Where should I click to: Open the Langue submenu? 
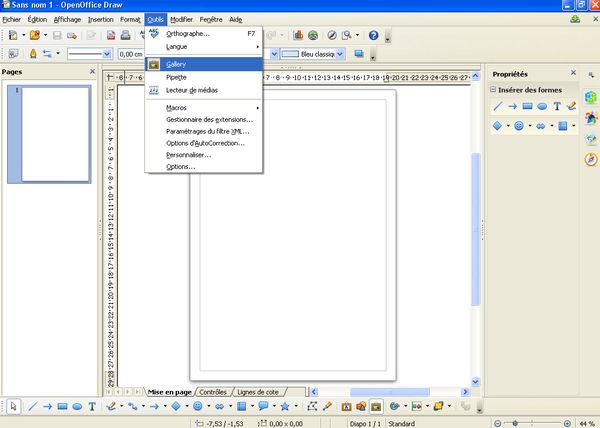(x=204, y=47)
